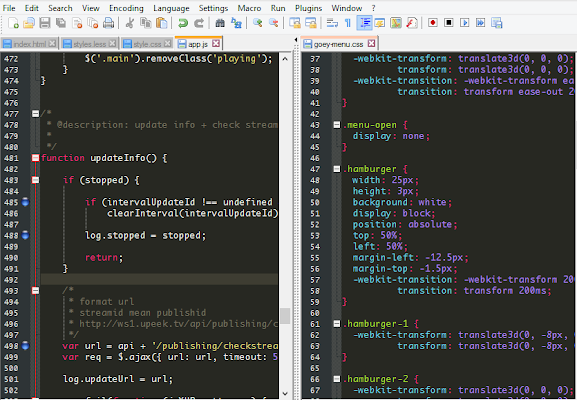The height and width of the screenshot is (400, 577).
Task: Run the macro multiple times icon
Action: pyautogui.click(x=481, y=23)
